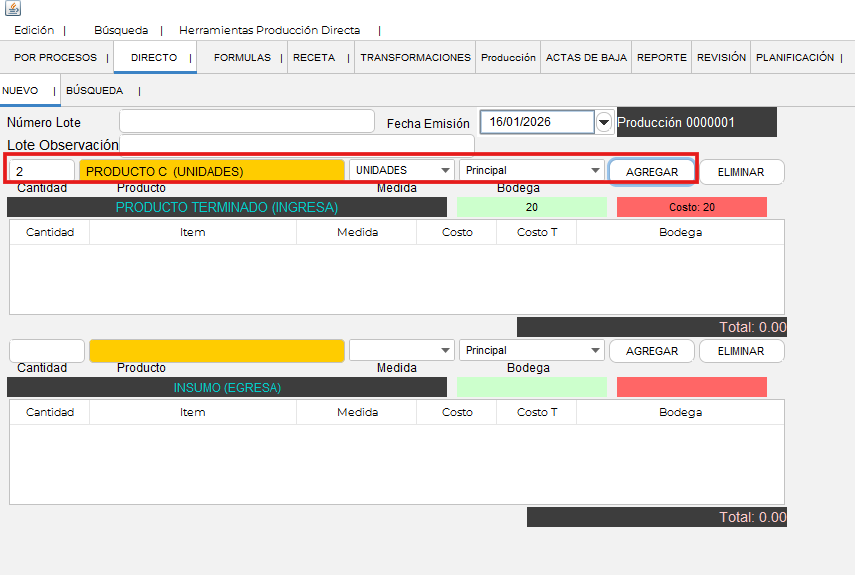855x575 pixels.
Task: Open the Edición menu
Action: (x=34, y=31)
